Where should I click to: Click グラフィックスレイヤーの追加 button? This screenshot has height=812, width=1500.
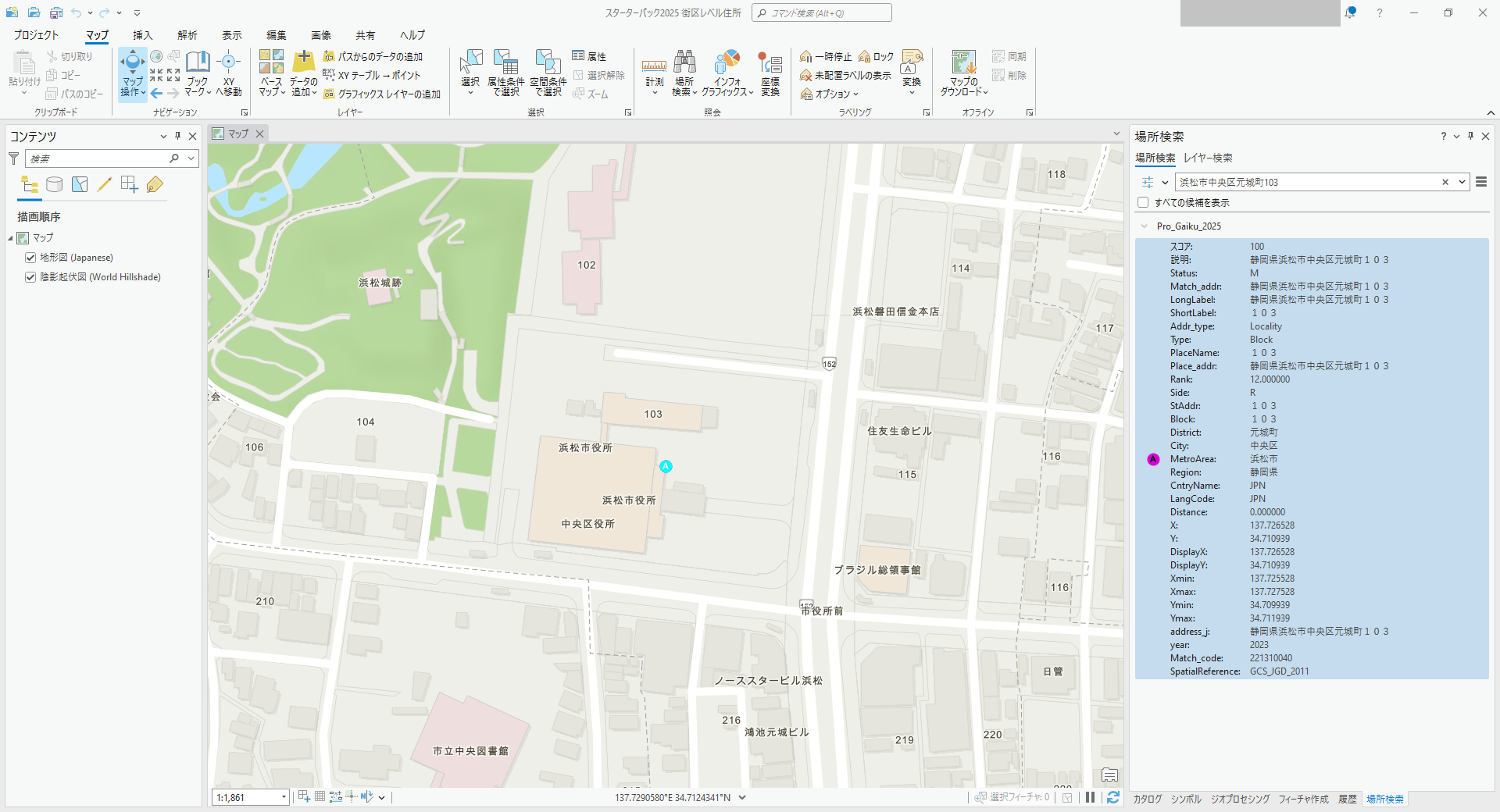point(382,94)
